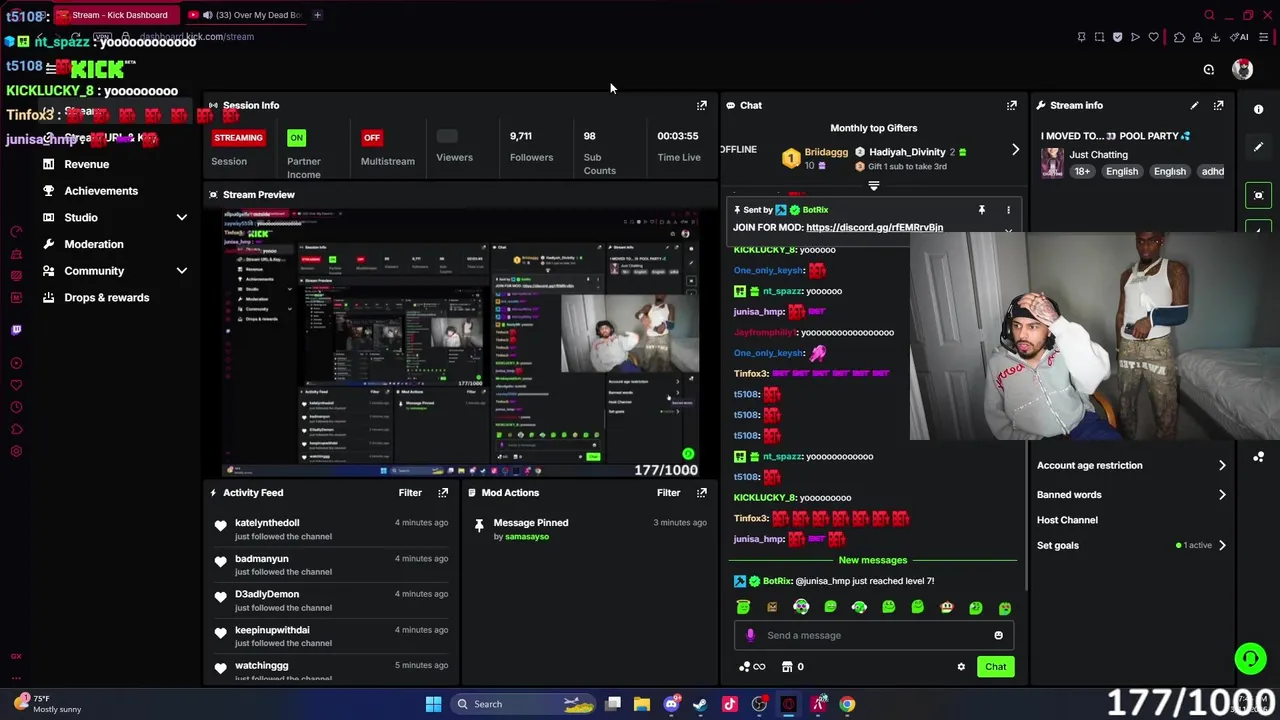Viewport: 1280px width, 720px height.
Task: Pop out the Session Info panel
Action: pyautogui.click(x=702, y=105)
